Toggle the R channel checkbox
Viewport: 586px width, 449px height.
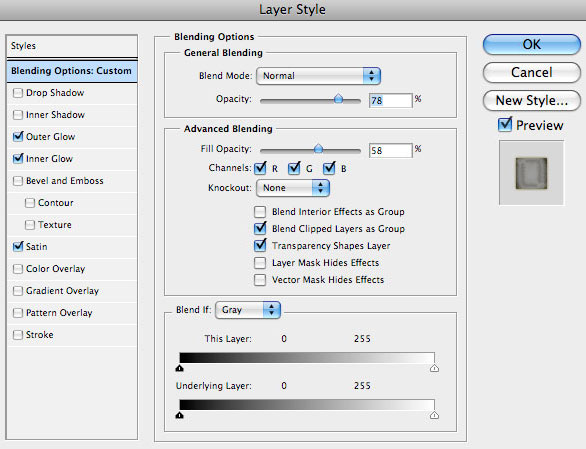coord(260,168)
